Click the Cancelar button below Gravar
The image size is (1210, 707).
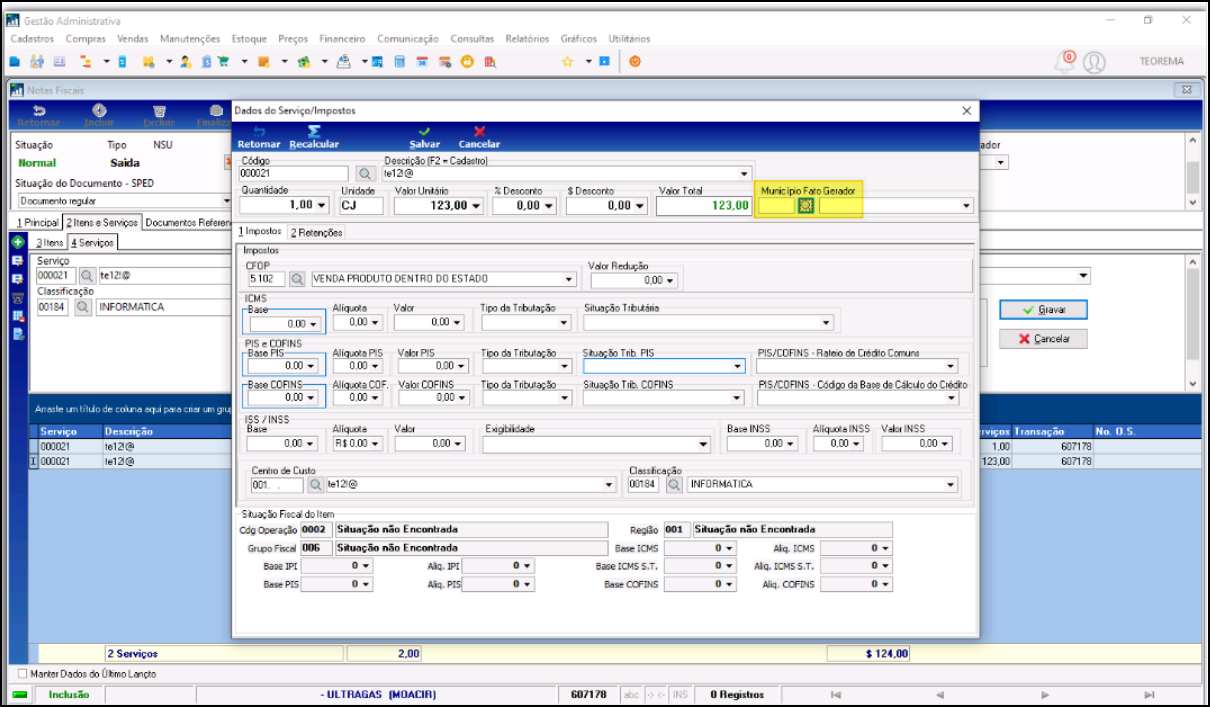[1042, 339]
